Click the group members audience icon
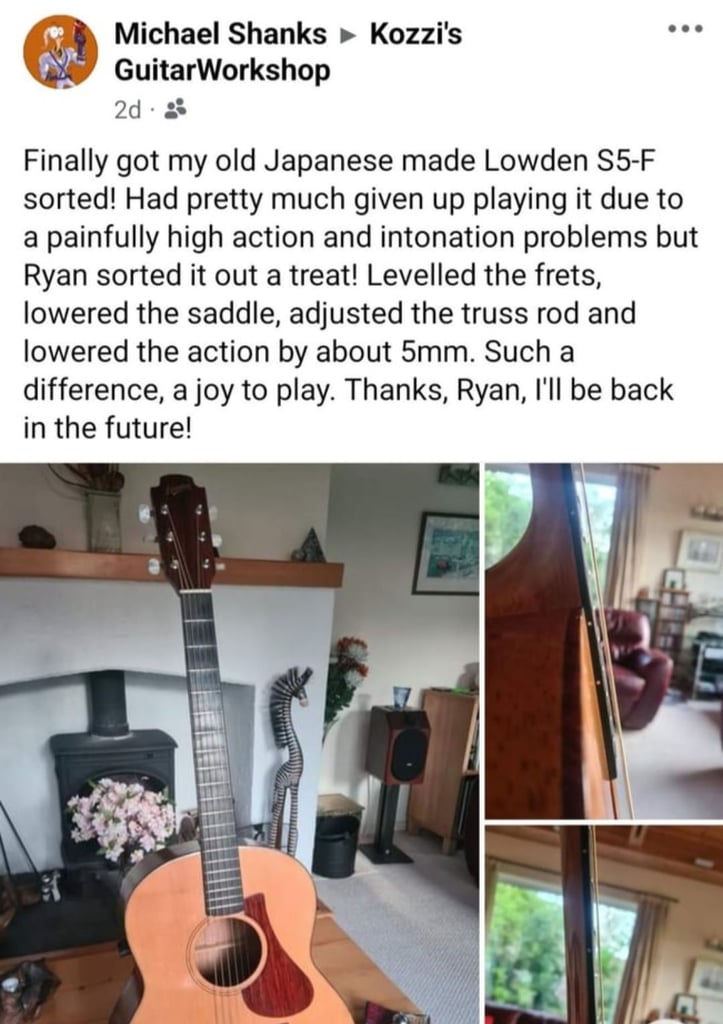This screenshot has width=723, height=1024. tap(175, 110)
